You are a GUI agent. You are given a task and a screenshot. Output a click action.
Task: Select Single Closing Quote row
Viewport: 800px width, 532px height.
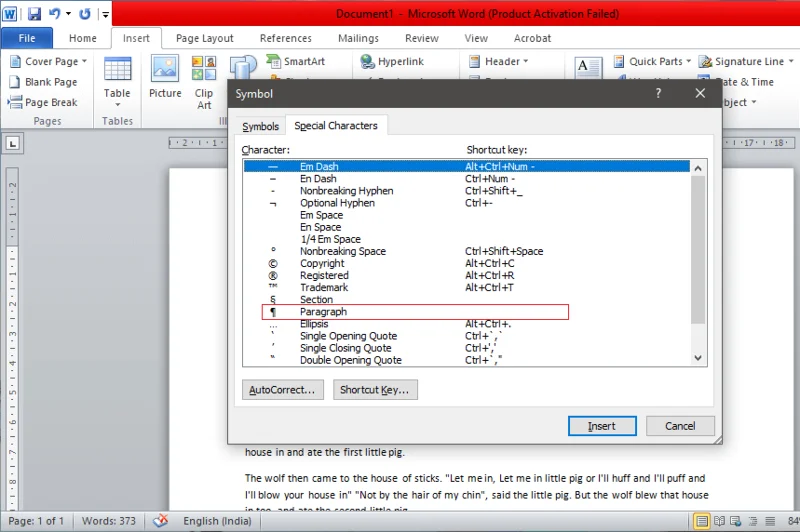click(x=466, y=348)
